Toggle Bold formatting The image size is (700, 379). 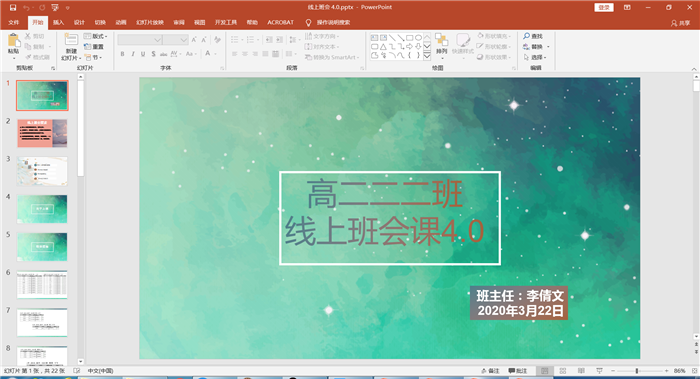pyautogui.click(x=122, y=54)
